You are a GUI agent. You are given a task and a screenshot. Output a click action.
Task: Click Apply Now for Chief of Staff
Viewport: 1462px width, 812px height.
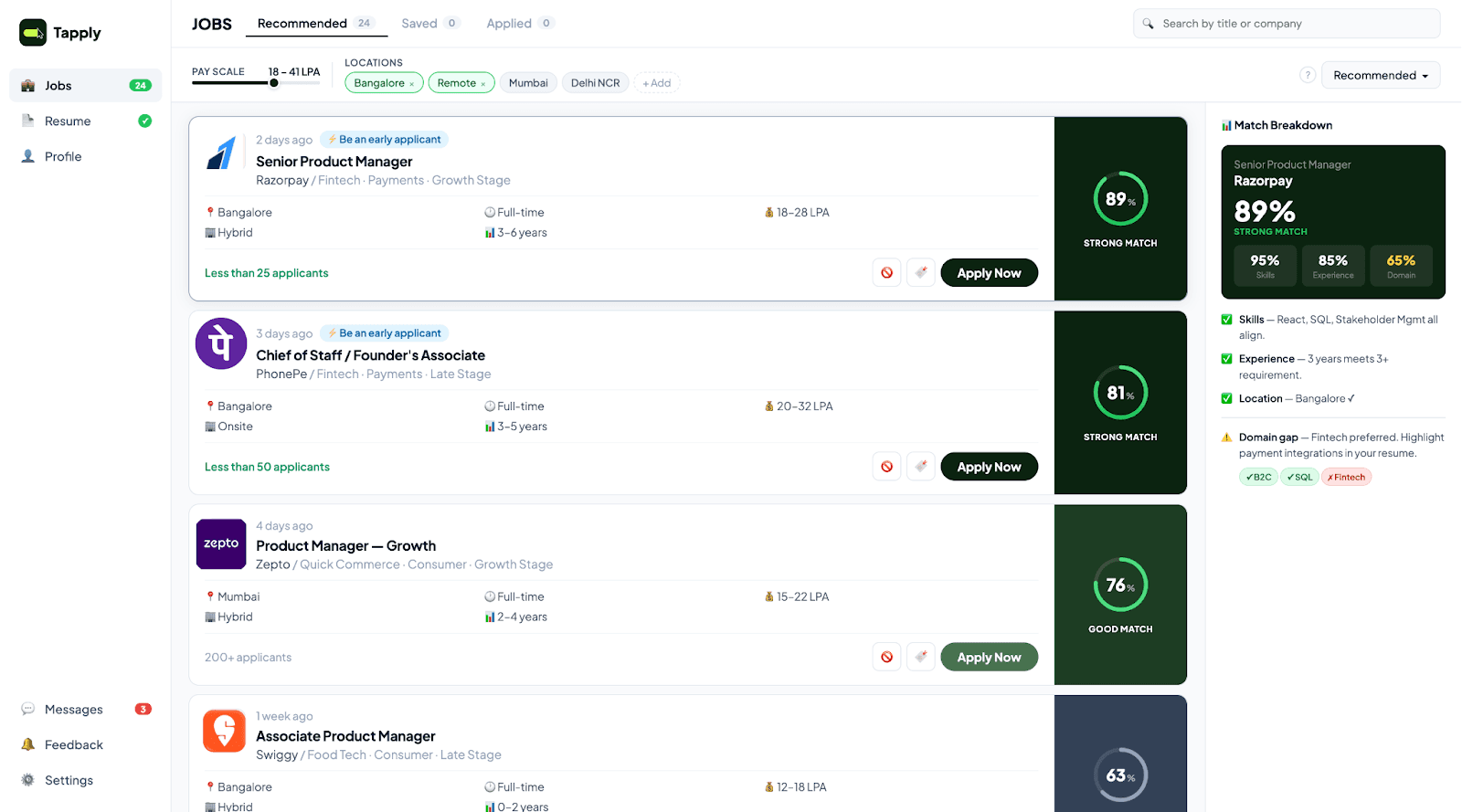pyautogui.click(x=989, y=467)
